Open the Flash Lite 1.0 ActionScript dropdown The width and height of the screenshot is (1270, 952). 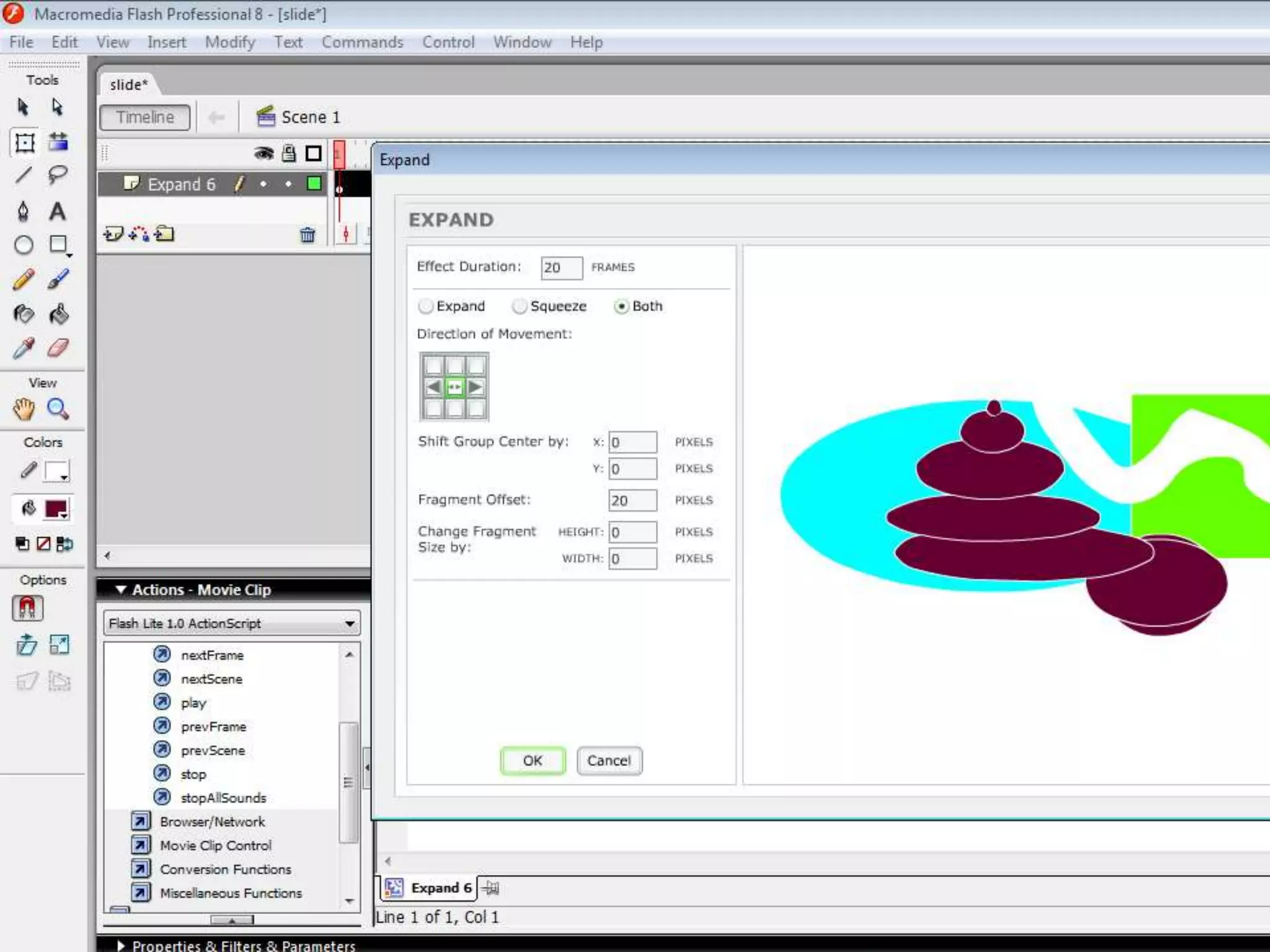[x=232, y=624]
